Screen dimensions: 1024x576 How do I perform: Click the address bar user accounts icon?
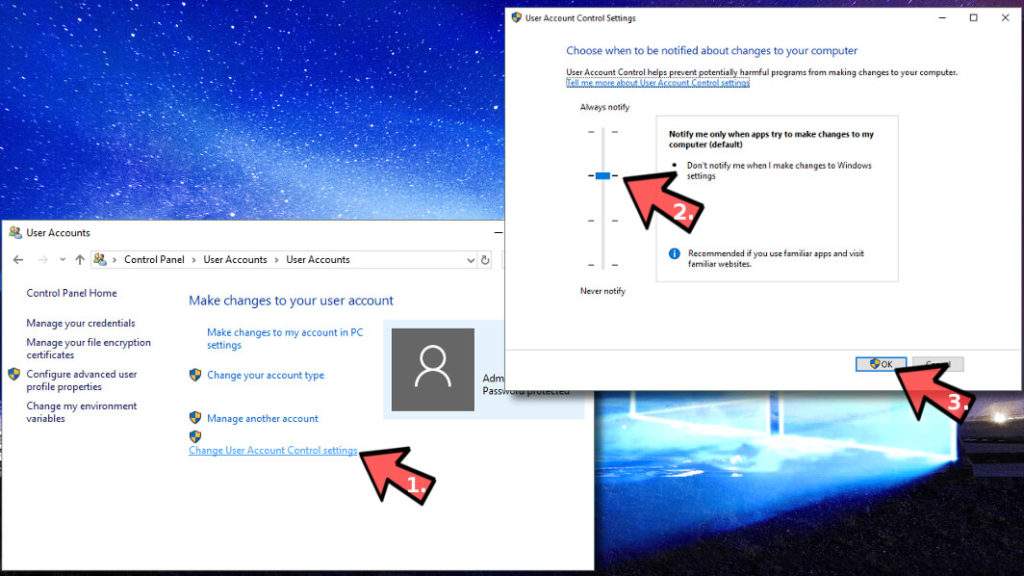(x=100, y=259)
